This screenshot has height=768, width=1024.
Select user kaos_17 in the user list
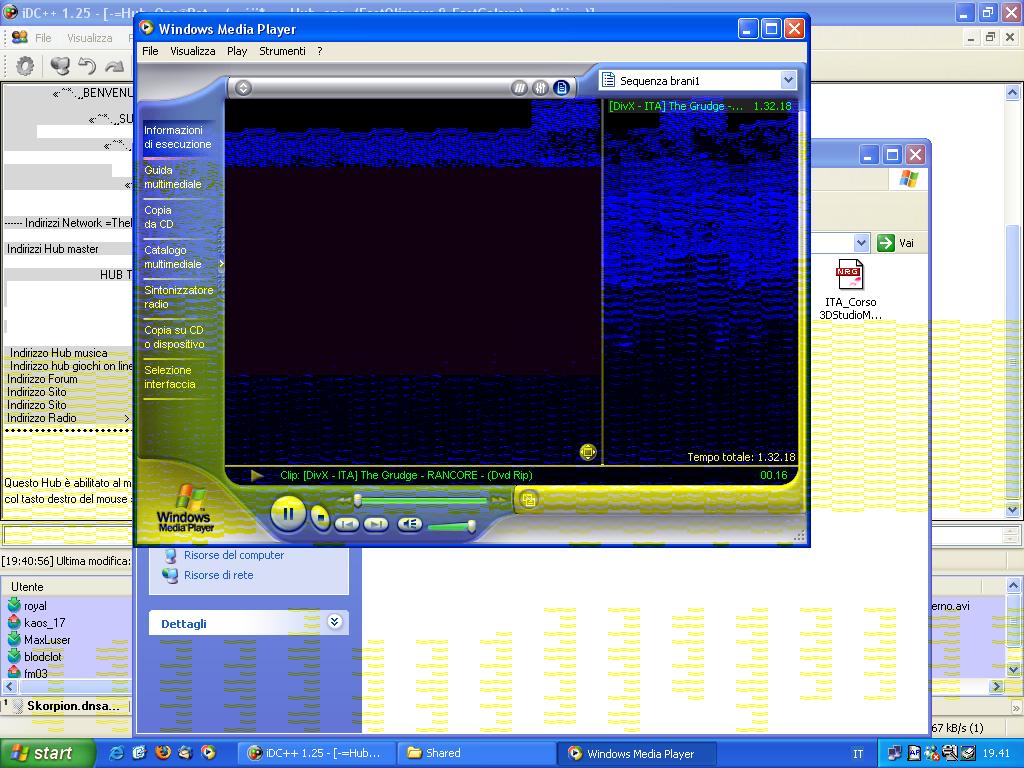(44, 623)
